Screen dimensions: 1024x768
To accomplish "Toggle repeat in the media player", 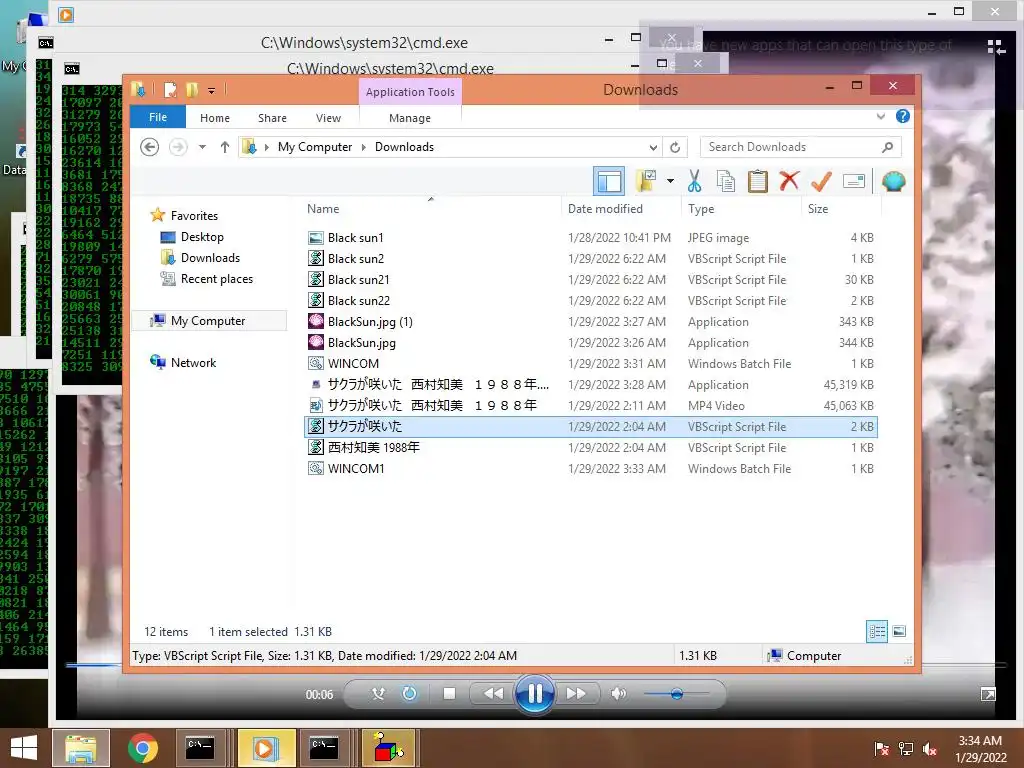I will coord(409,694).
